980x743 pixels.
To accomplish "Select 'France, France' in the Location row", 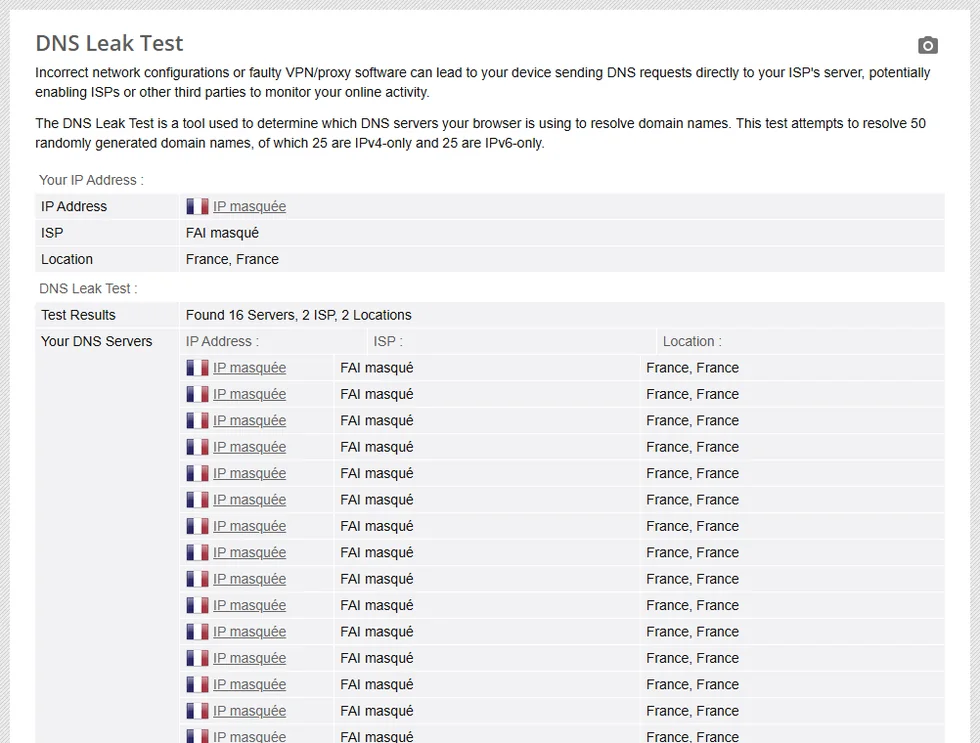I will [232, 259].
